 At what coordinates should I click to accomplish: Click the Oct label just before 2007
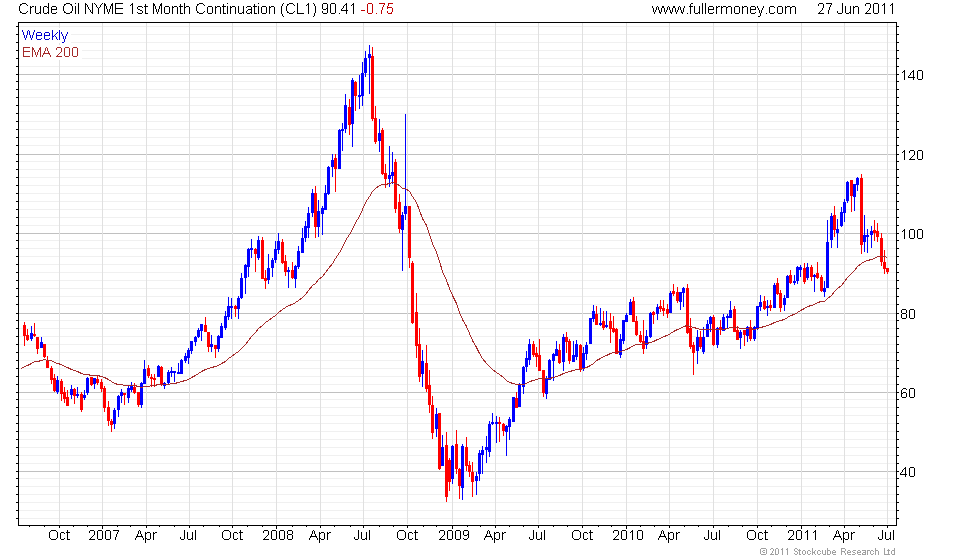click(59, 536)
